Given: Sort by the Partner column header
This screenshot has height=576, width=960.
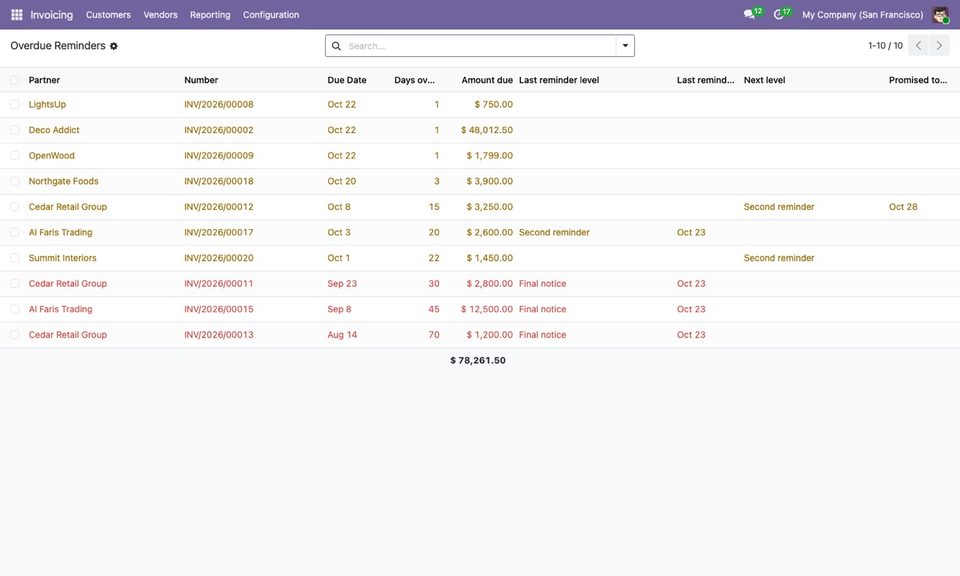Looking at the screenshot, I should pos(44,80).
